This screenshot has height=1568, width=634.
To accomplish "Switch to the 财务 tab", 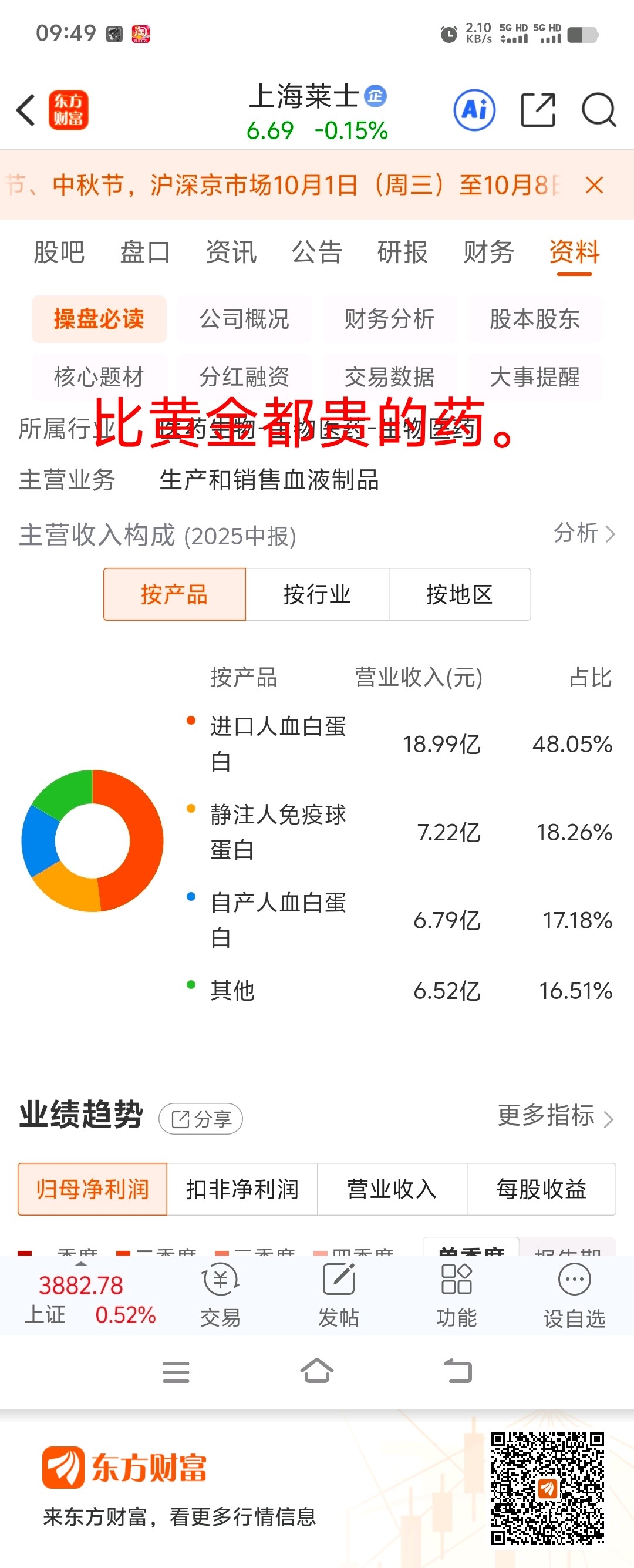I will [x=488, y=252].
